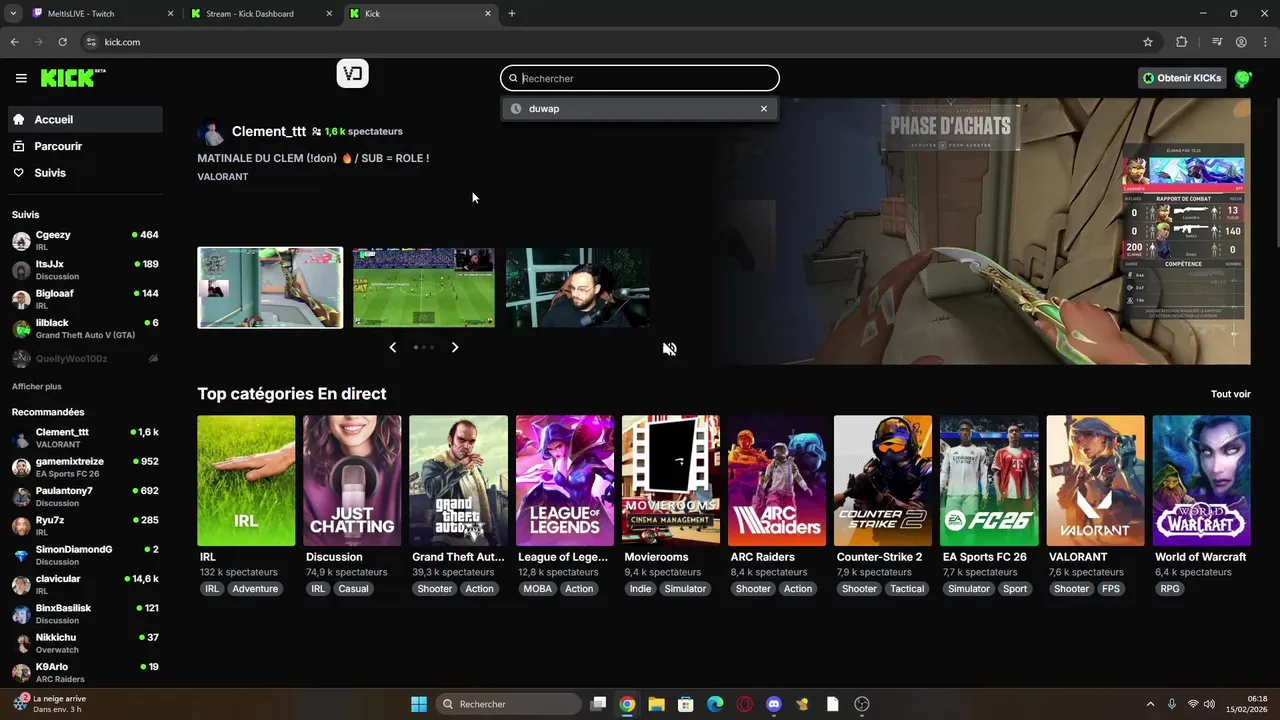
Task: Open File Explorer from taskbar
Action: [x=656, y=704]
